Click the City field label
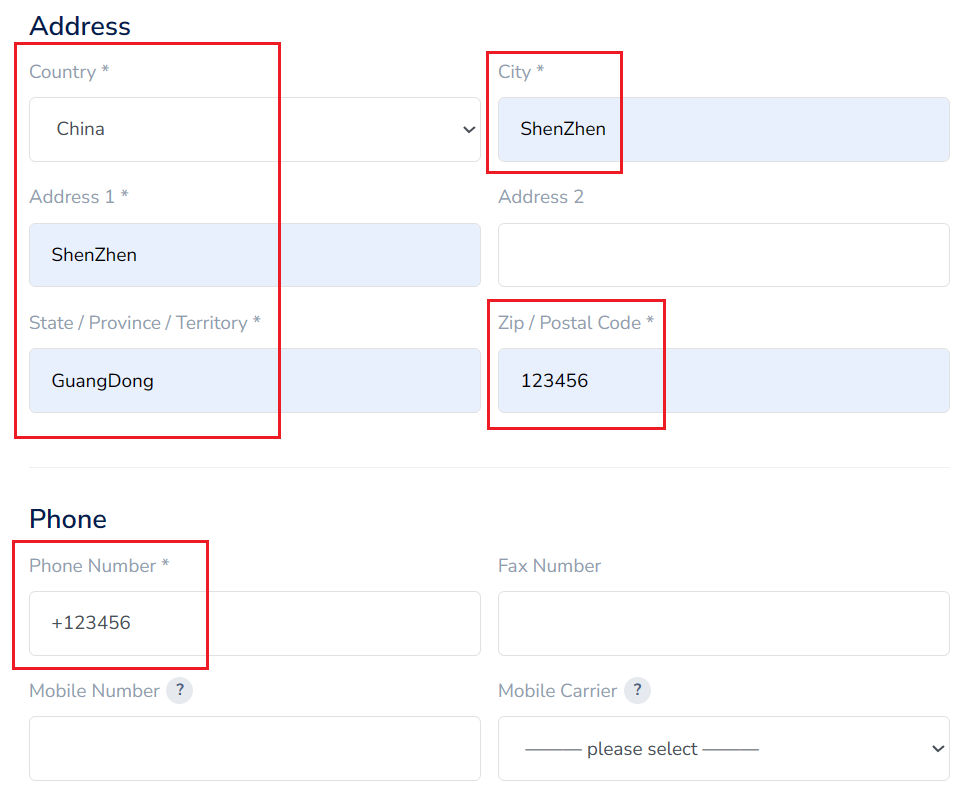The height and width of the screenshot is (811, 967). 515,72
